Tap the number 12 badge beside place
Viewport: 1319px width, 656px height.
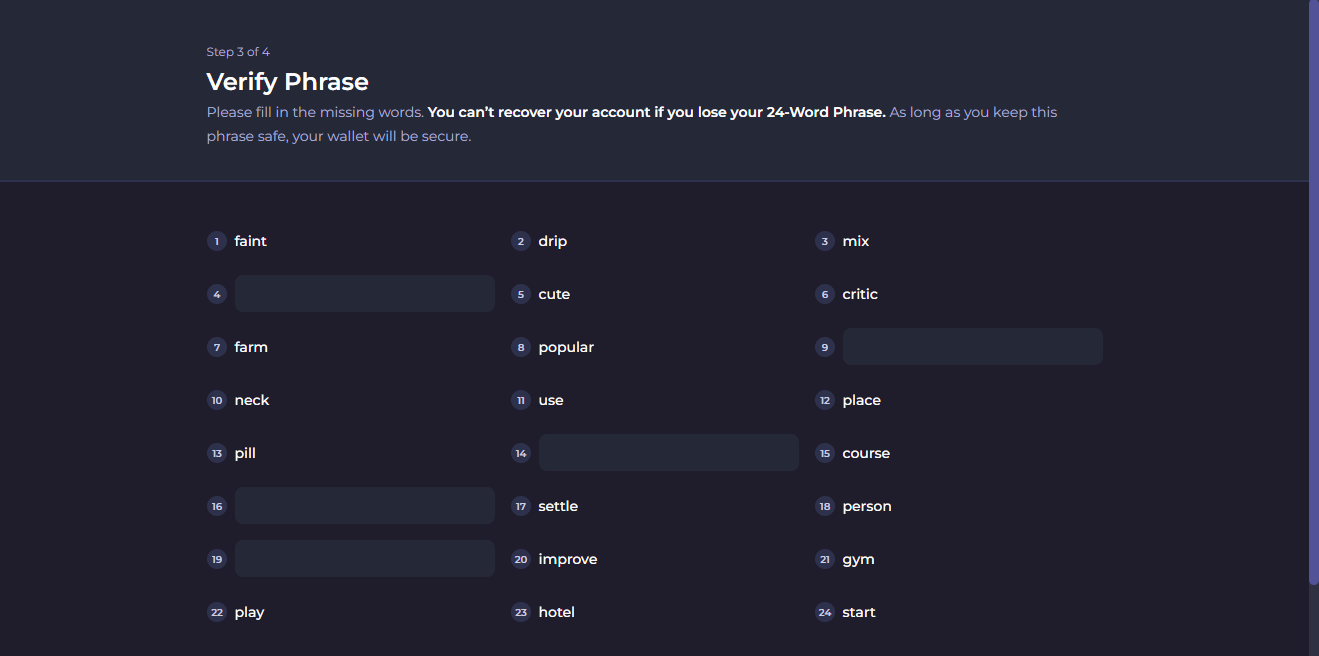(x=824, y=400)
